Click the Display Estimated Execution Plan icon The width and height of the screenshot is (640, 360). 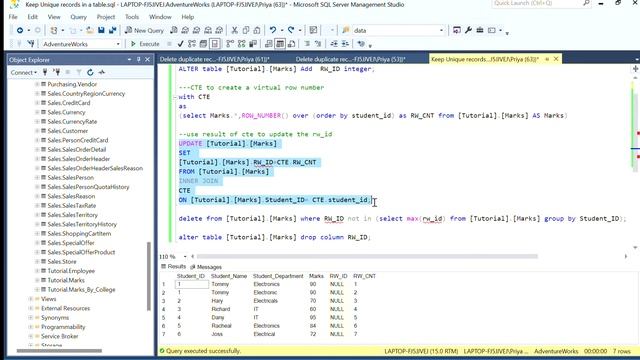pyautogui.click(x=192, y=44)
